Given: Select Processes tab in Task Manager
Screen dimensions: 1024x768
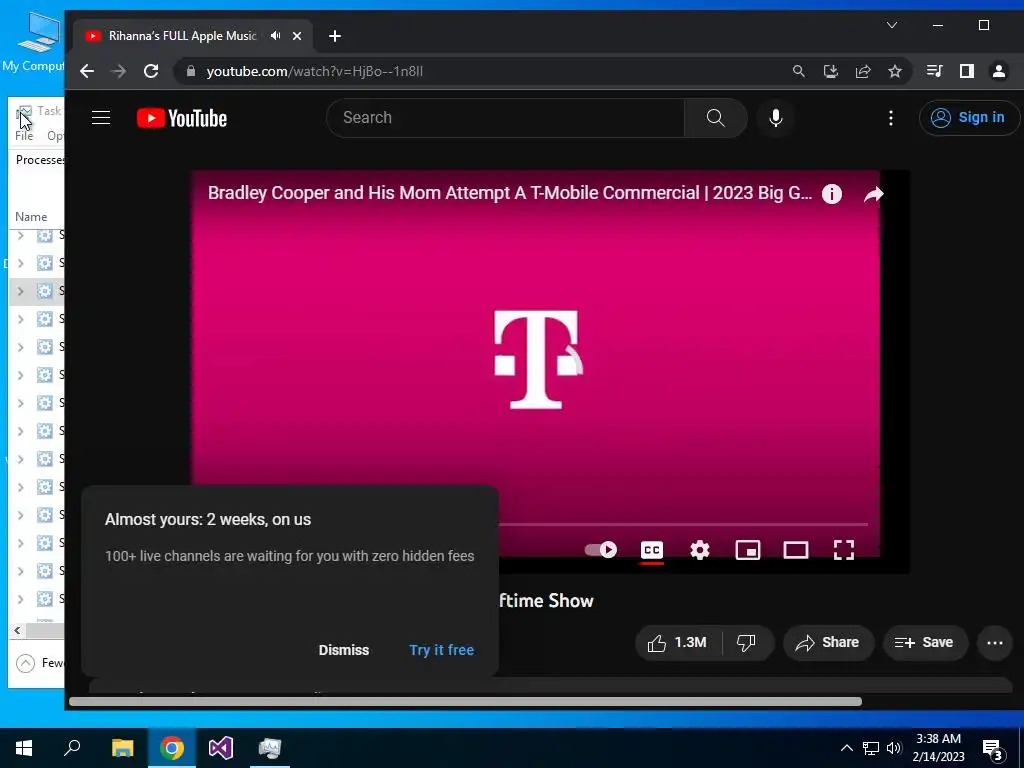Looking at the screenshot, I should [39, 160].
